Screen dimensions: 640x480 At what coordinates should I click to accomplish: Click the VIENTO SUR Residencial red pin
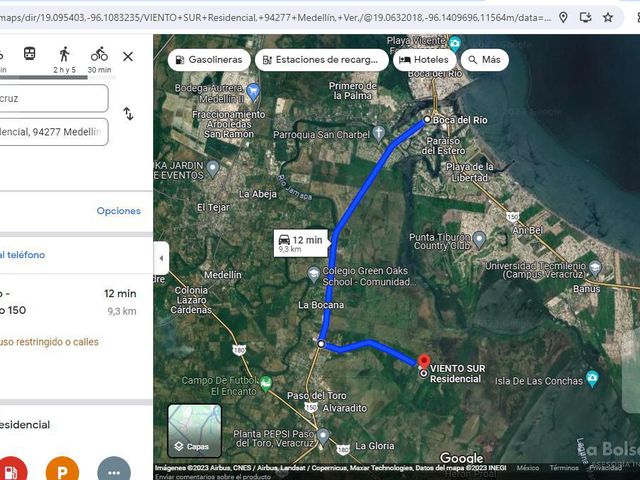[x=424, y=361]
